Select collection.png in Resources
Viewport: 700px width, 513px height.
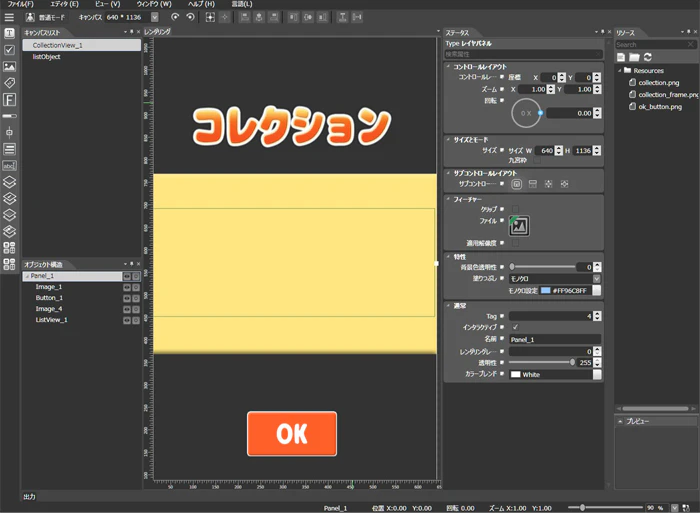tap(658, 83)
